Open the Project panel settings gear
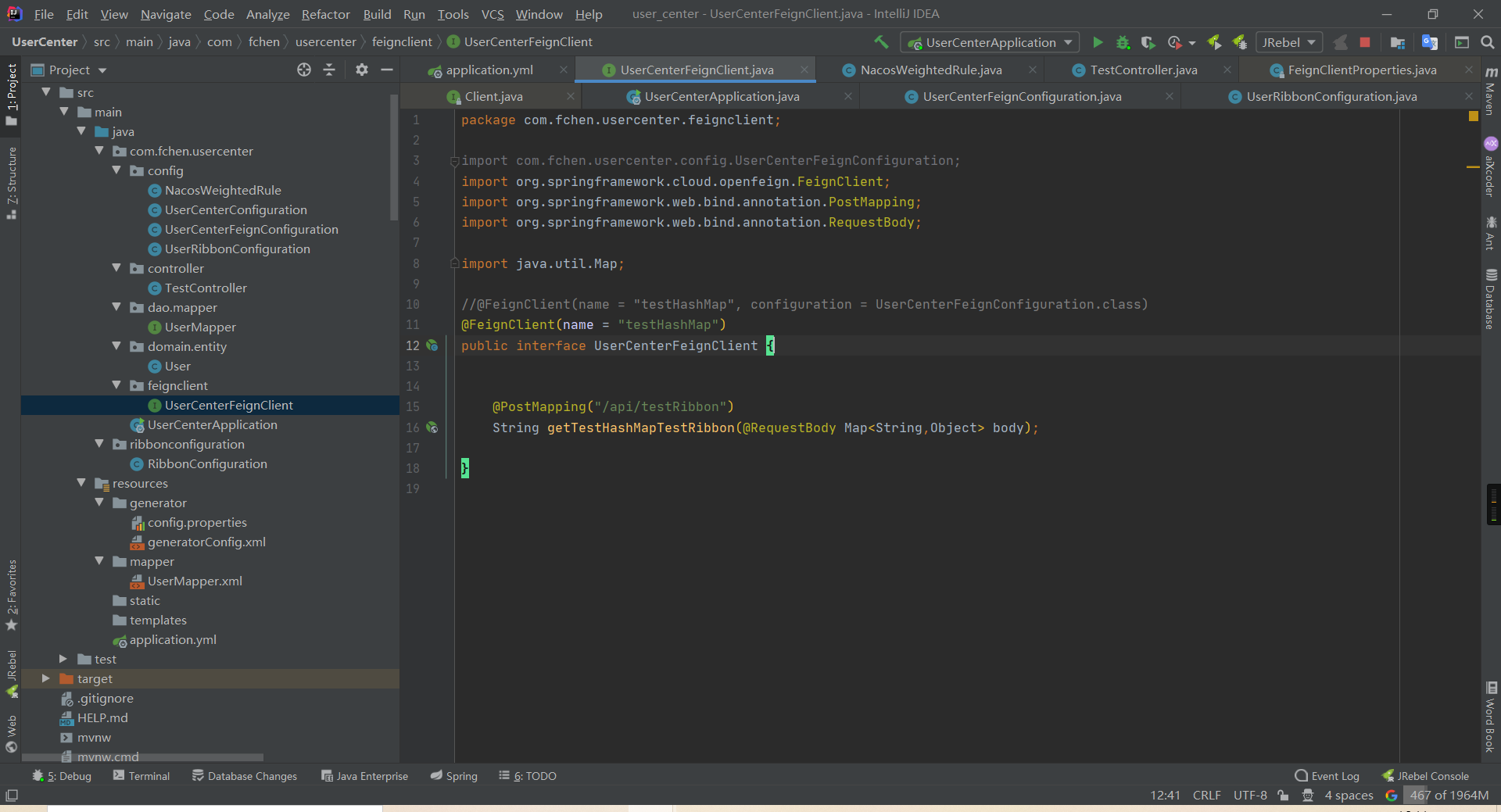The width and height of the screenshot is (1501, 812). click(x=361, y=70)
